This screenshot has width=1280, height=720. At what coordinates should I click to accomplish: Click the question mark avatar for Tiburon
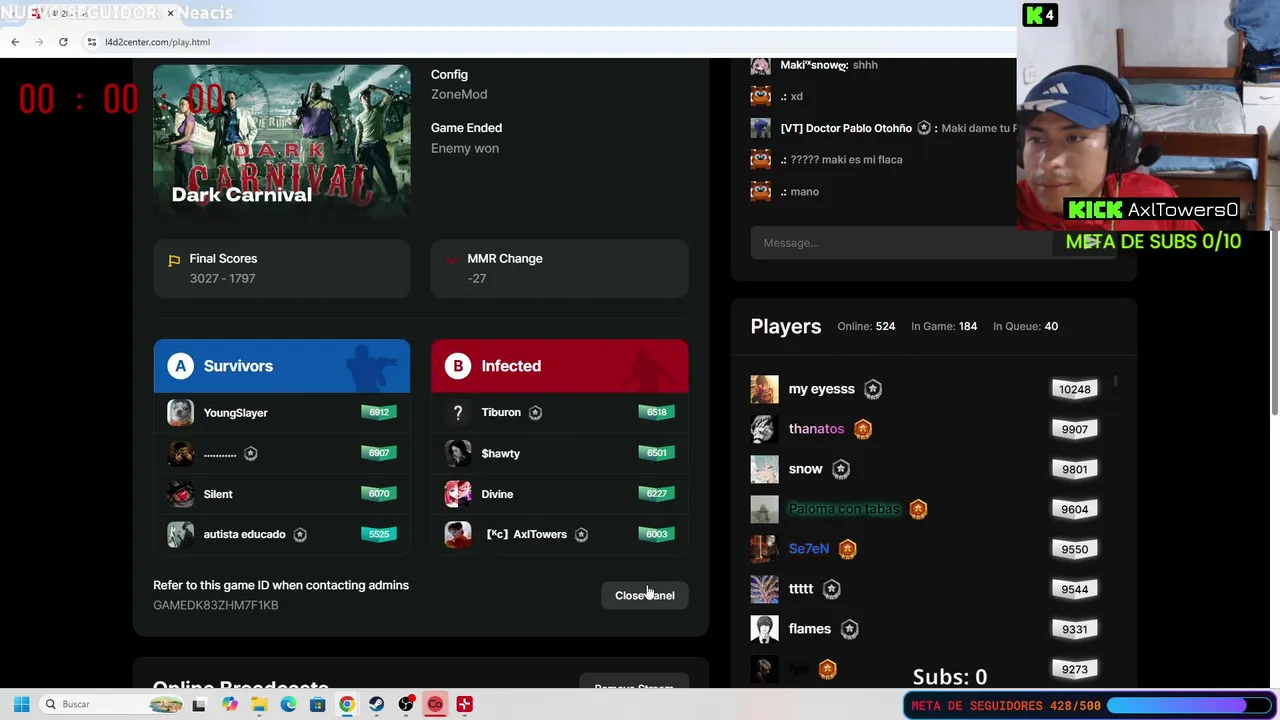pyautogui.click(x=458, y=412)
